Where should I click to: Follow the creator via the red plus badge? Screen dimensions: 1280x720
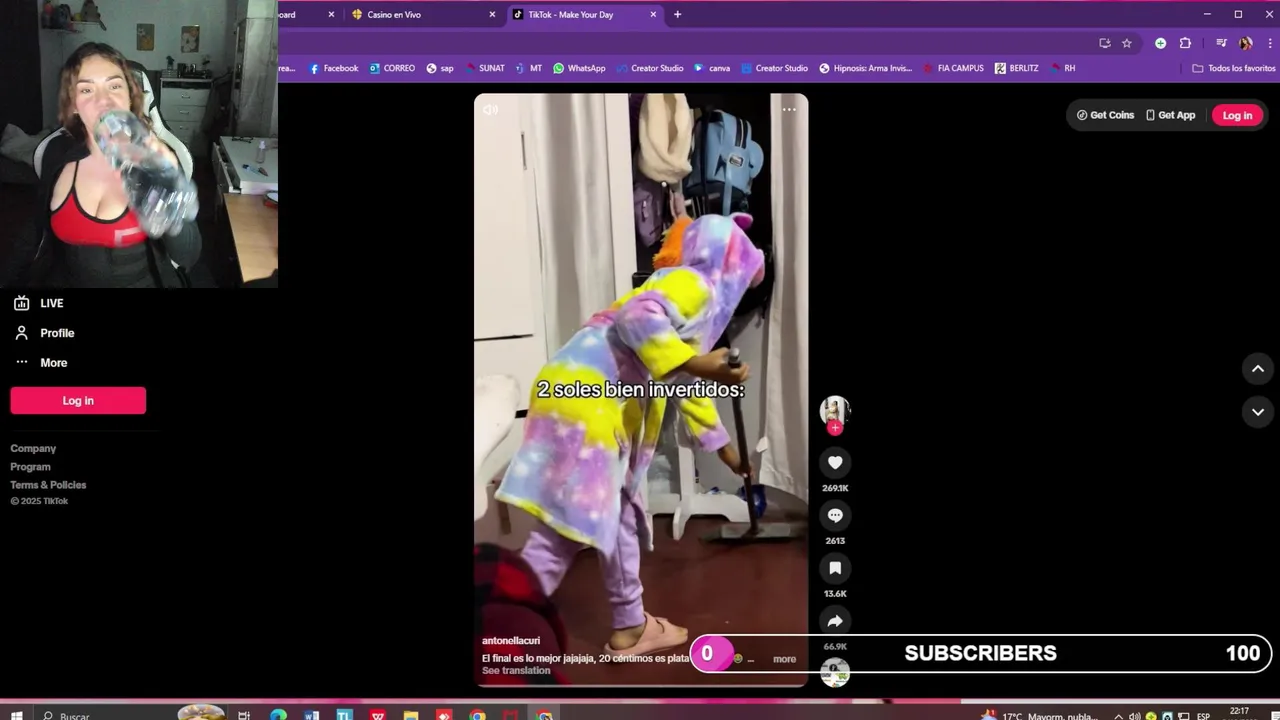835,428
